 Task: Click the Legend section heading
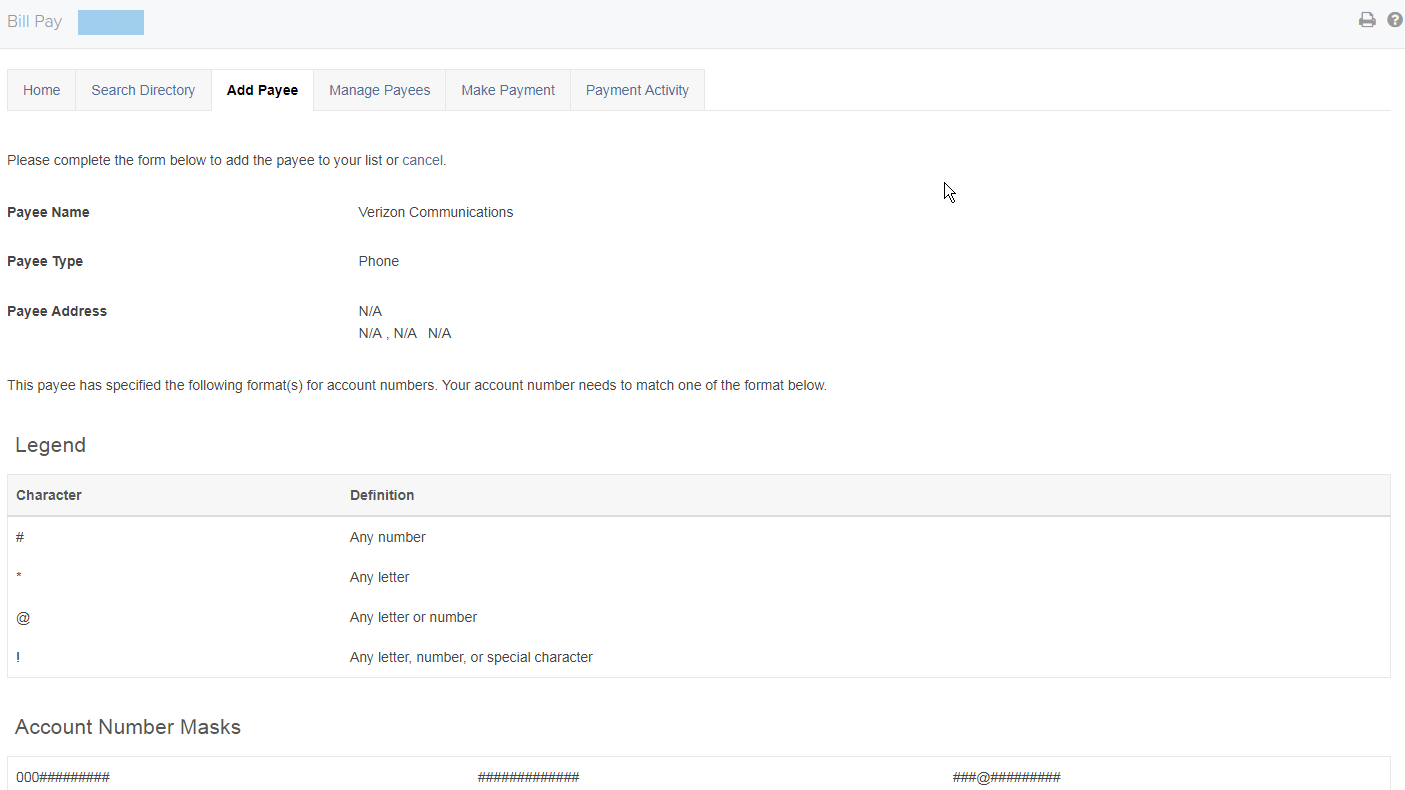point(51,445)
